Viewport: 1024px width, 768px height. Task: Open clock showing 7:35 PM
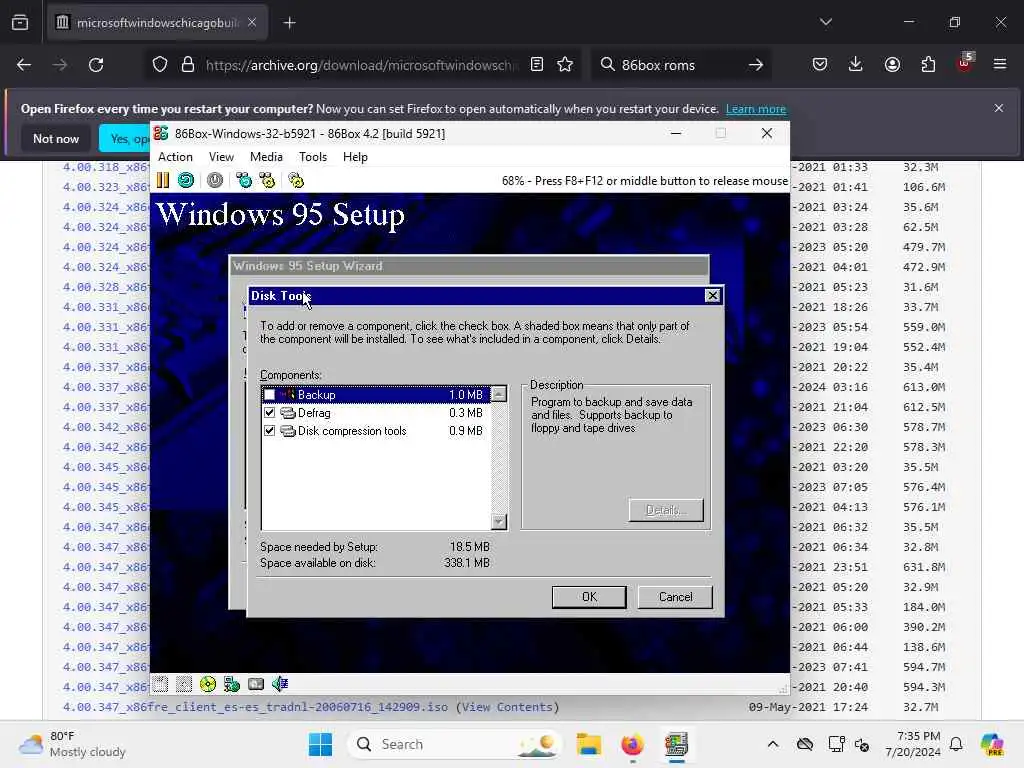912,744
